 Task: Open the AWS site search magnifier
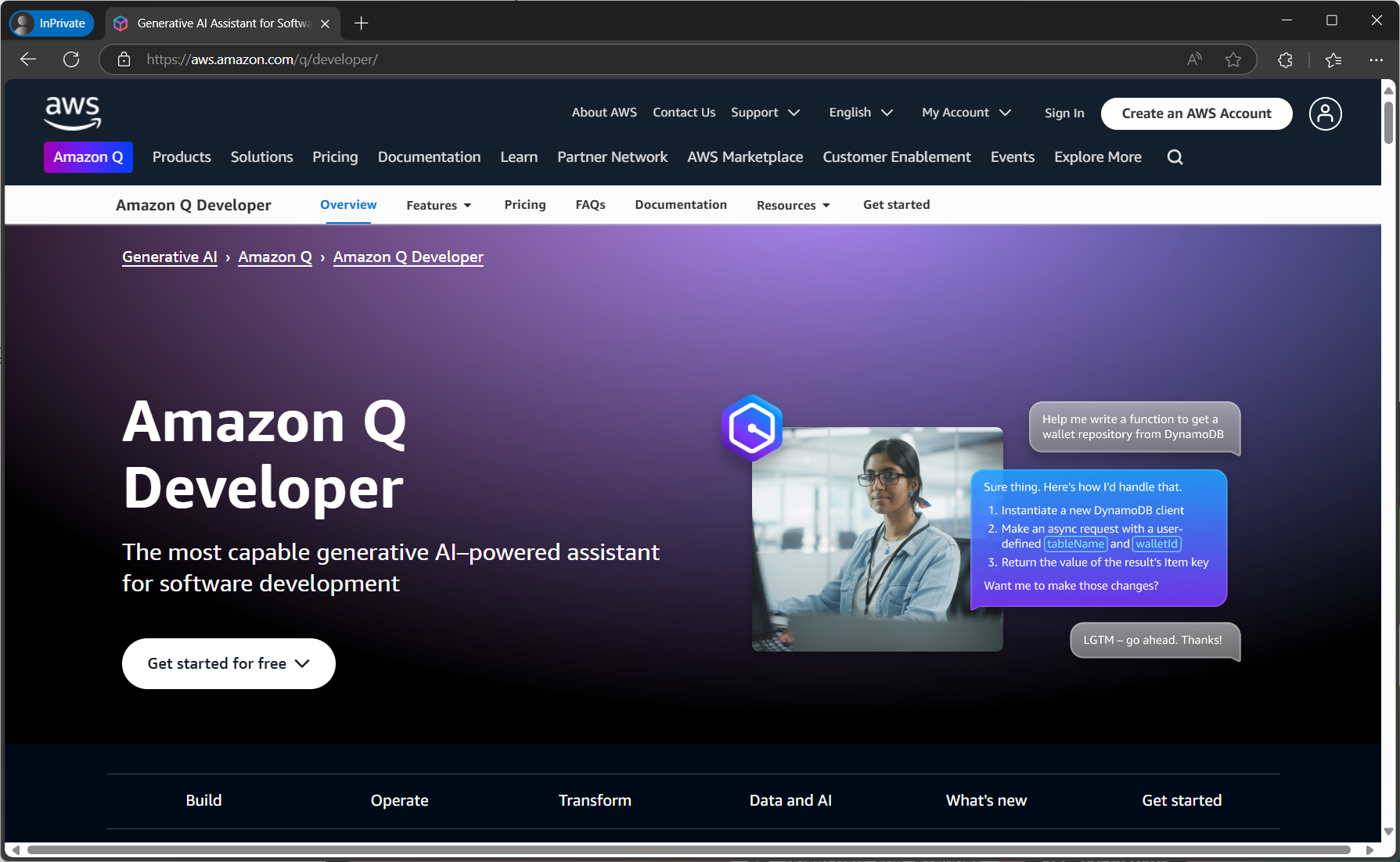click(x=1175, y=157)
